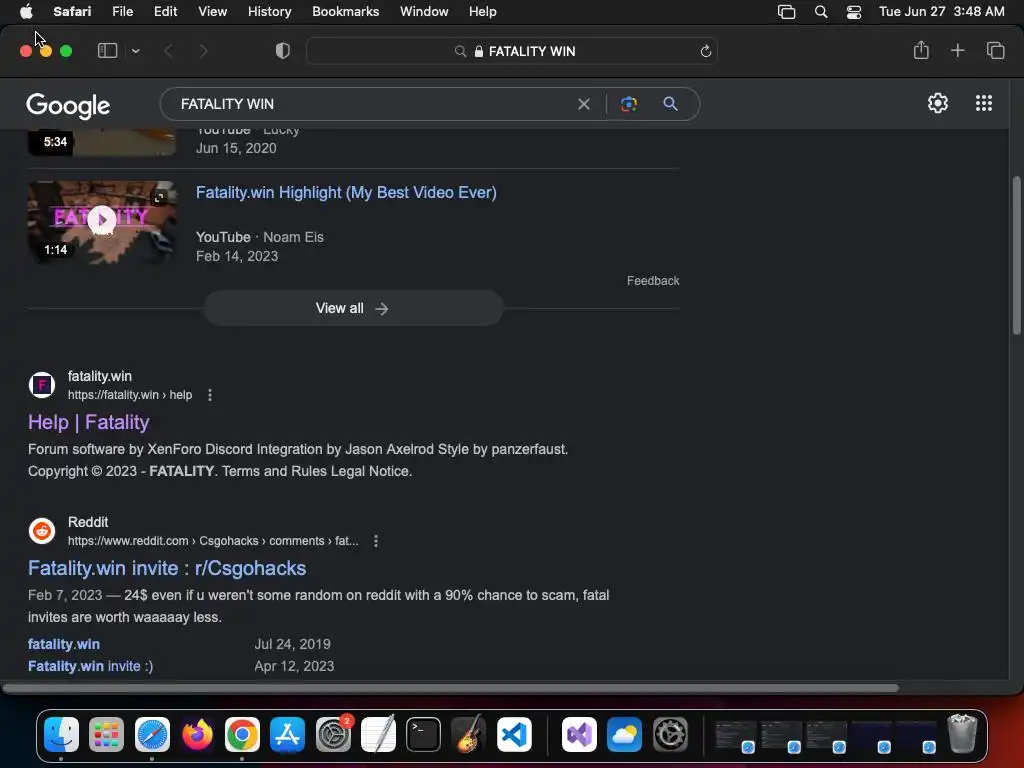Search by image with Google Lens
The image size is (1024, 768).
(x=628, y=104)
